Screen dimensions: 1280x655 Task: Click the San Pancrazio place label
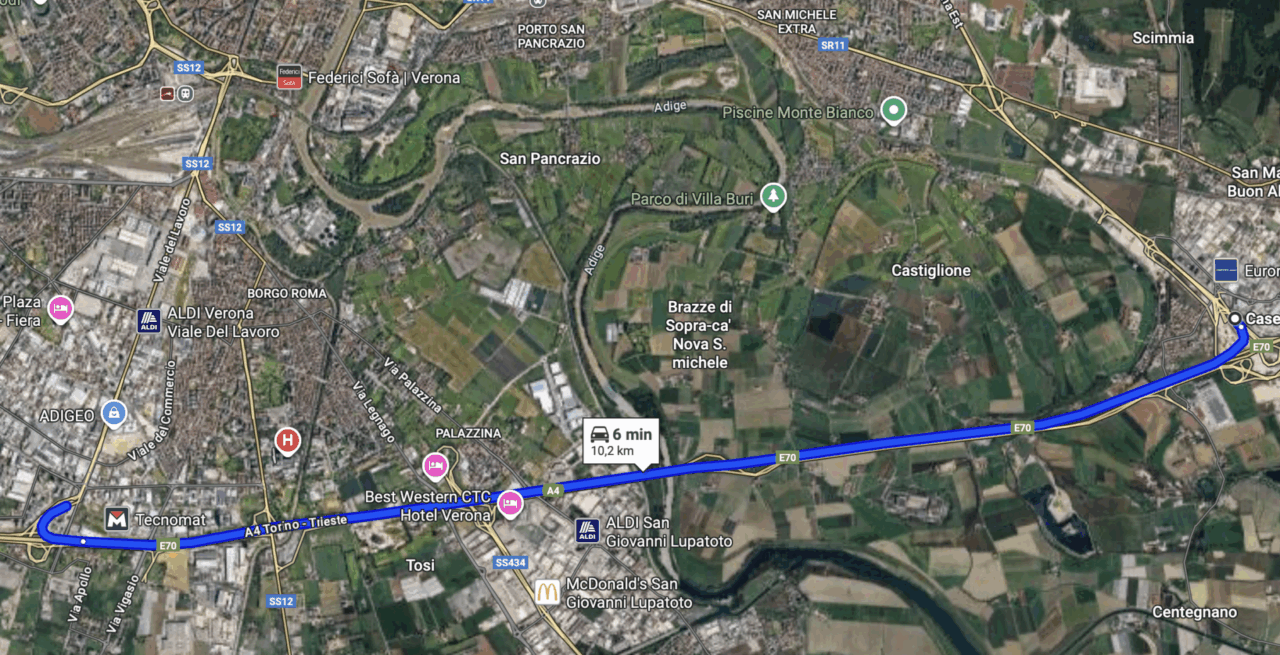(x=550, y=158)
